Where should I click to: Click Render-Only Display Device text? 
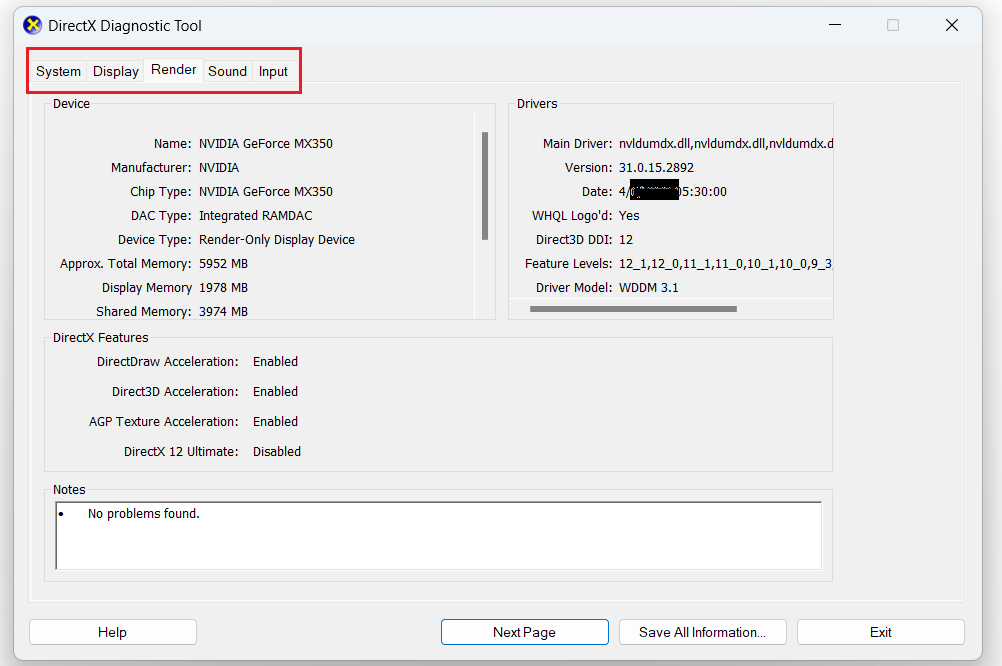pos(277,240)
